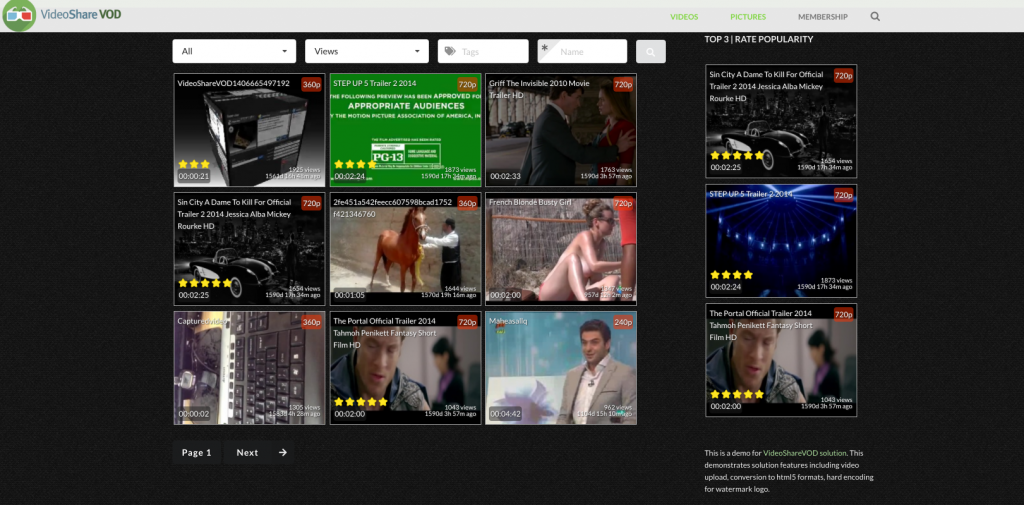Click the 360p badge on Captured video

[x=312, y=322]
